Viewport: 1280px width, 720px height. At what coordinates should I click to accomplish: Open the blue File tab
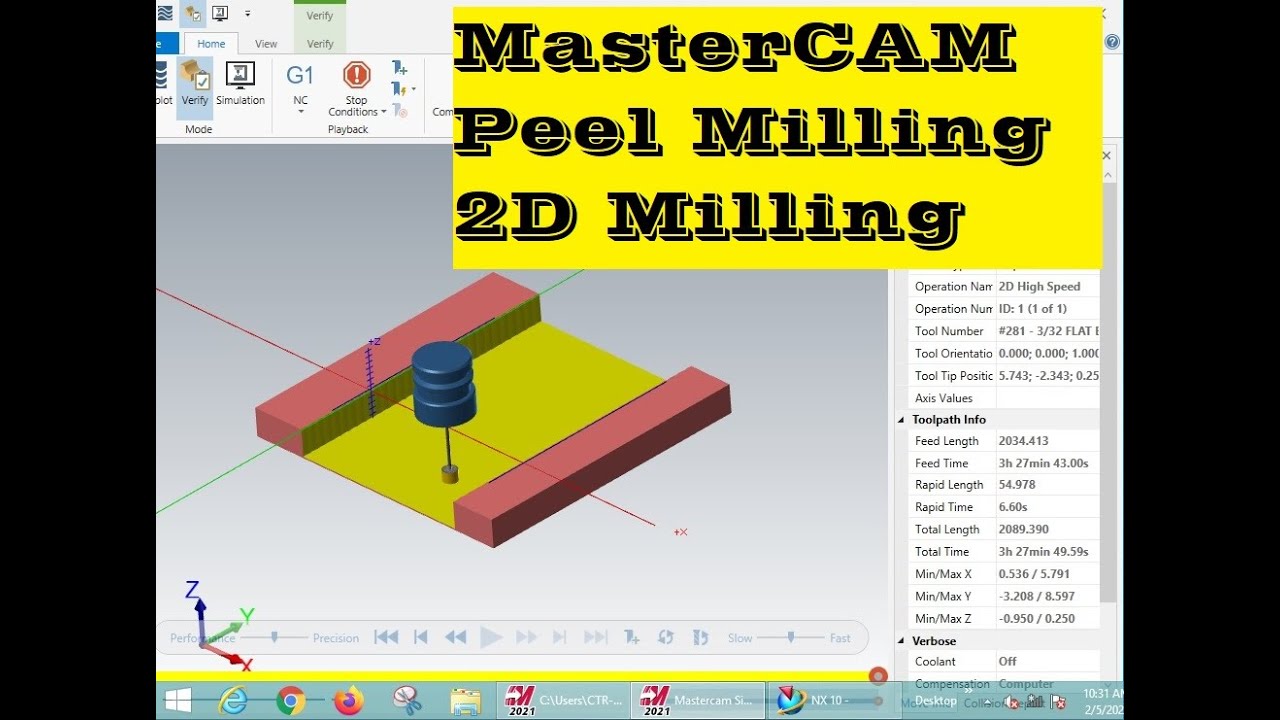click(x=166, y=43)
